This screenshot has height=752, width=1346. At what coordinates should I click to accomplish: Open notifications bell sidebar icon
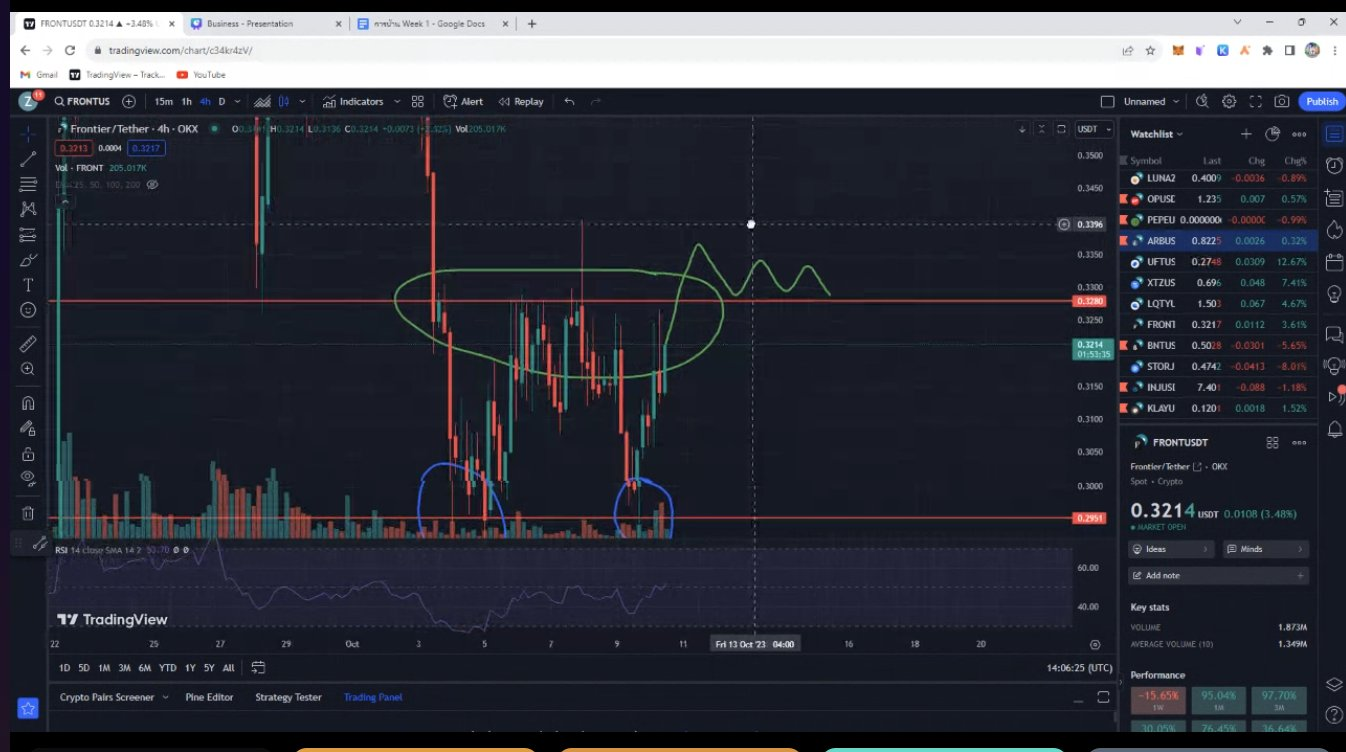pyautogui.click(x=1334, y=429)
